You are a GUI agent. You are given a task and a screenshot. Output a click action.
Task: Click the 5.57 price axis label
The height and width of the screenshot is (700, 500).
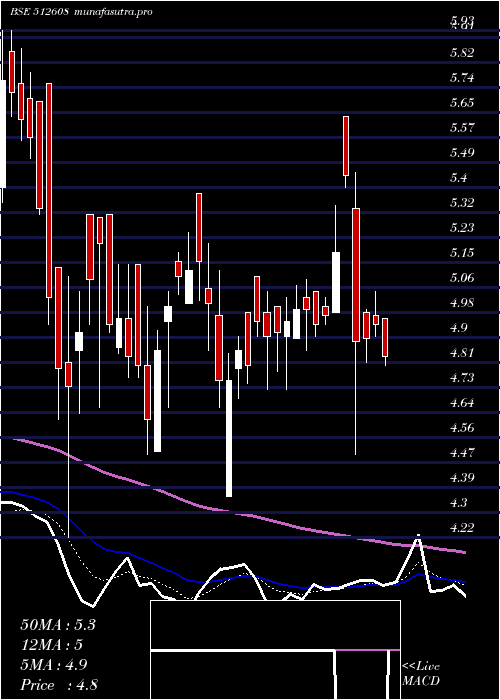pos(462,128)
